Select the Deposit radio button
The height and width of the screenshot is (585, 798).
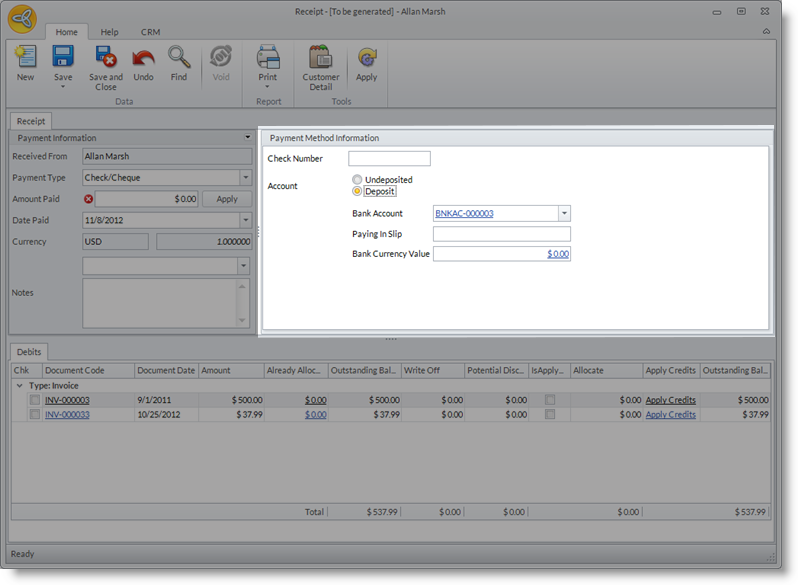tap(358, 191)
